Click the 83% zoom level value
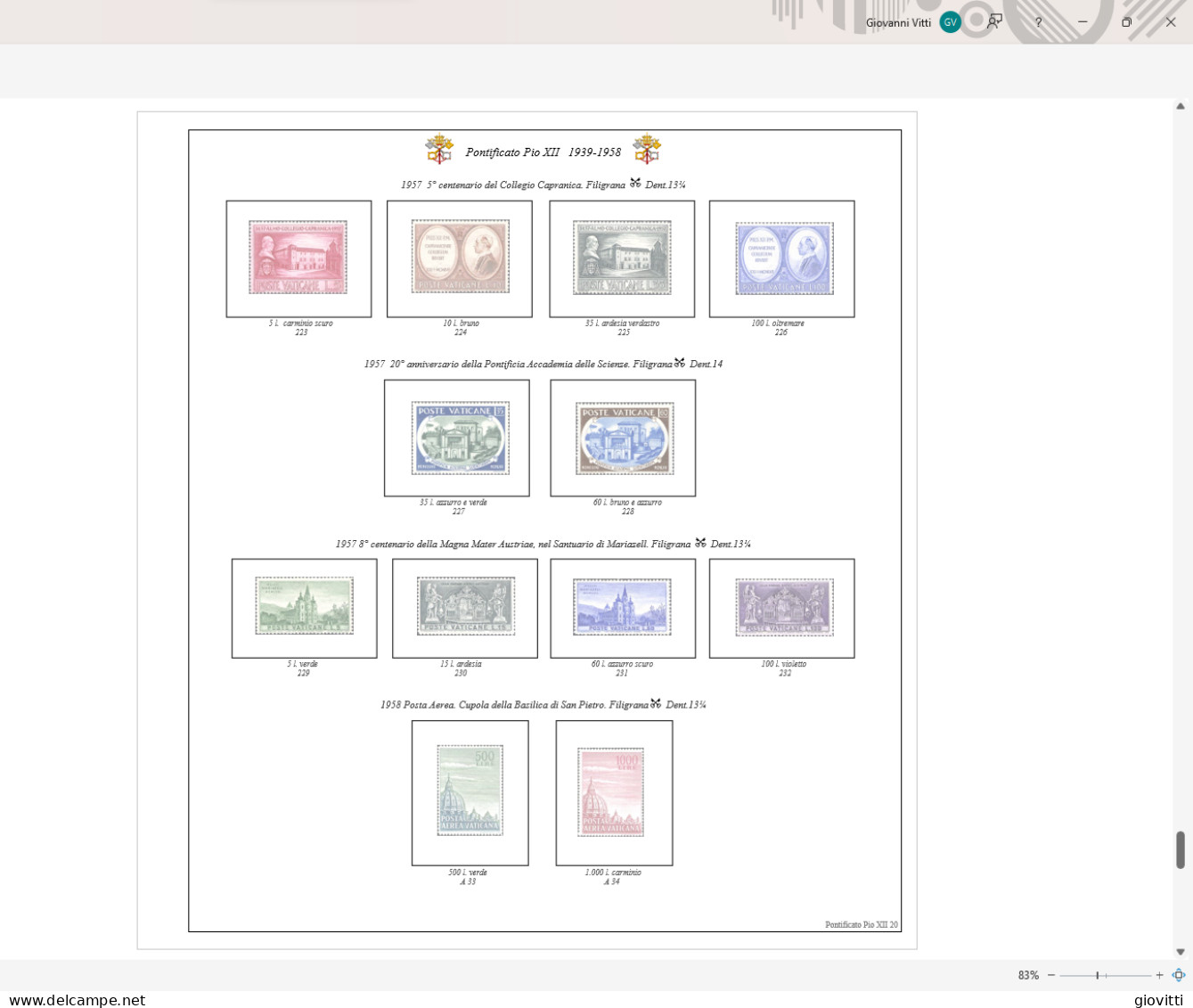Image resolution: width=1193 pixels, height=1008 pixels. 1028,975
